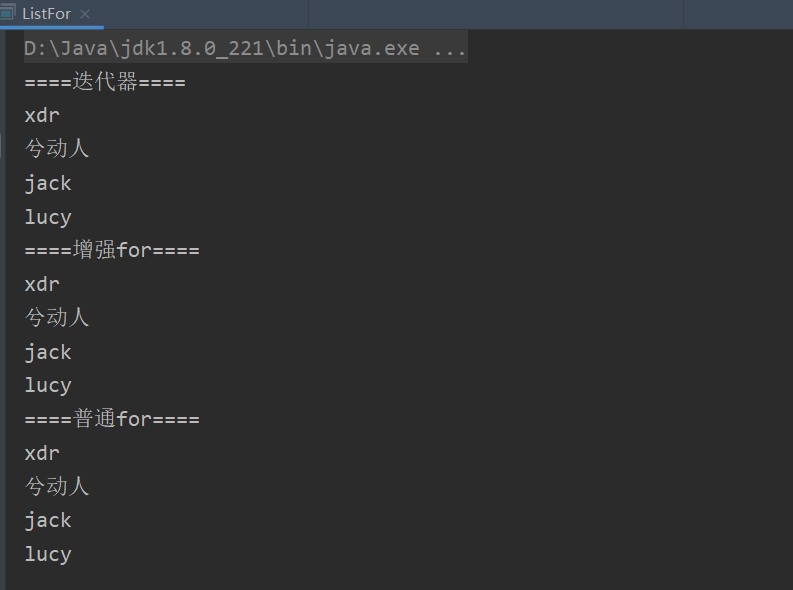Click 兮动人 under the 普通for section
Screen dimensions: 793x590
(x=57, y=486)
